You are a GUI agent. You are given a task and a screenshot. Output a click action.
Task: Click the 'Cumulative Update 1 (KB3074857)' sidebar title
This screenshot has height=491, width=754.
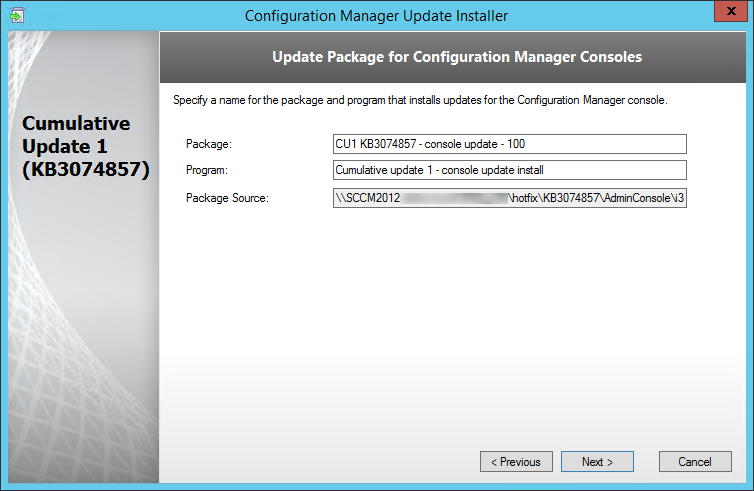[x=86, y=146]
